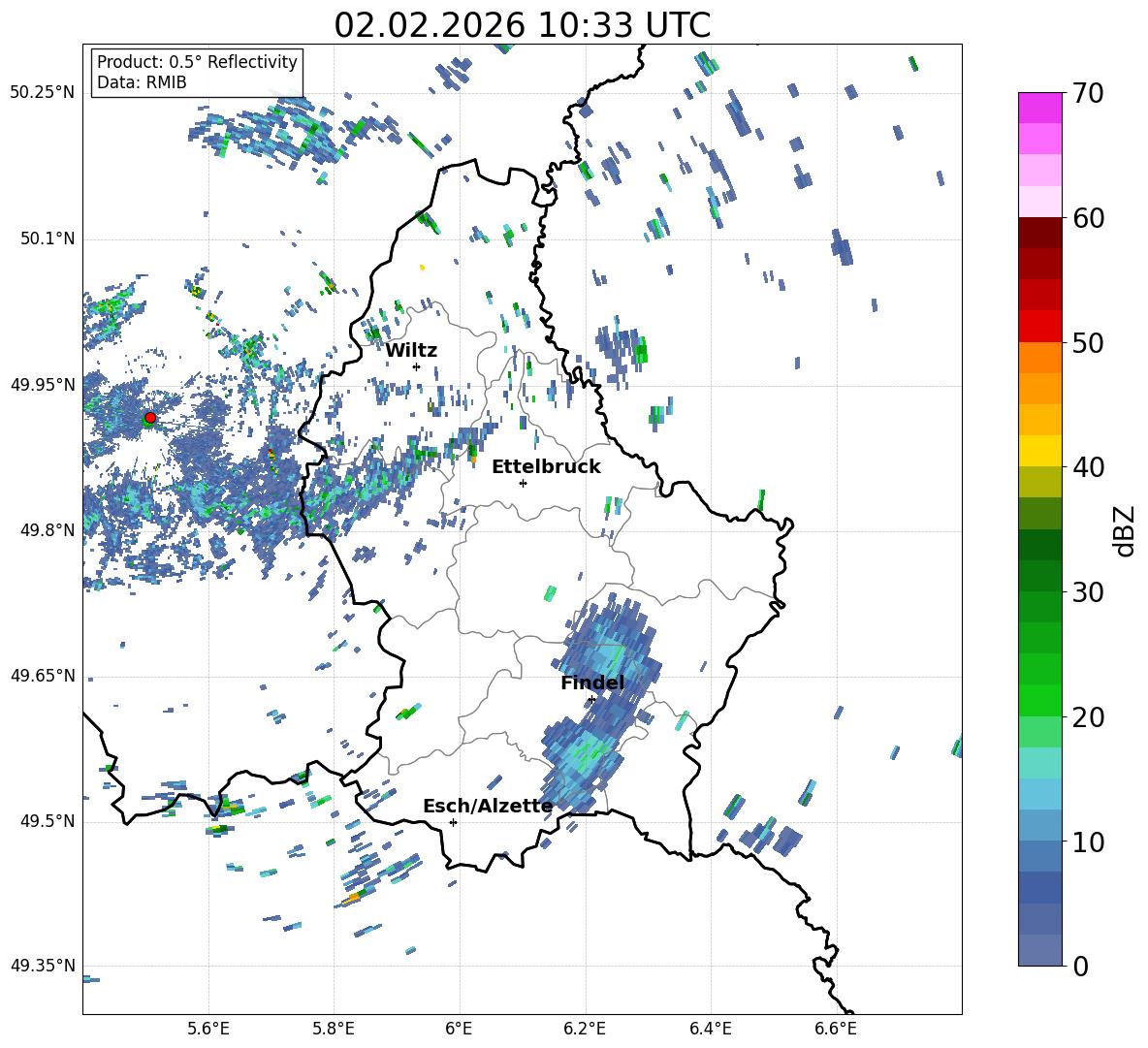Click the orange echo patch southwest of Esch/Alzette
1148x1048 pixels.
352,898
